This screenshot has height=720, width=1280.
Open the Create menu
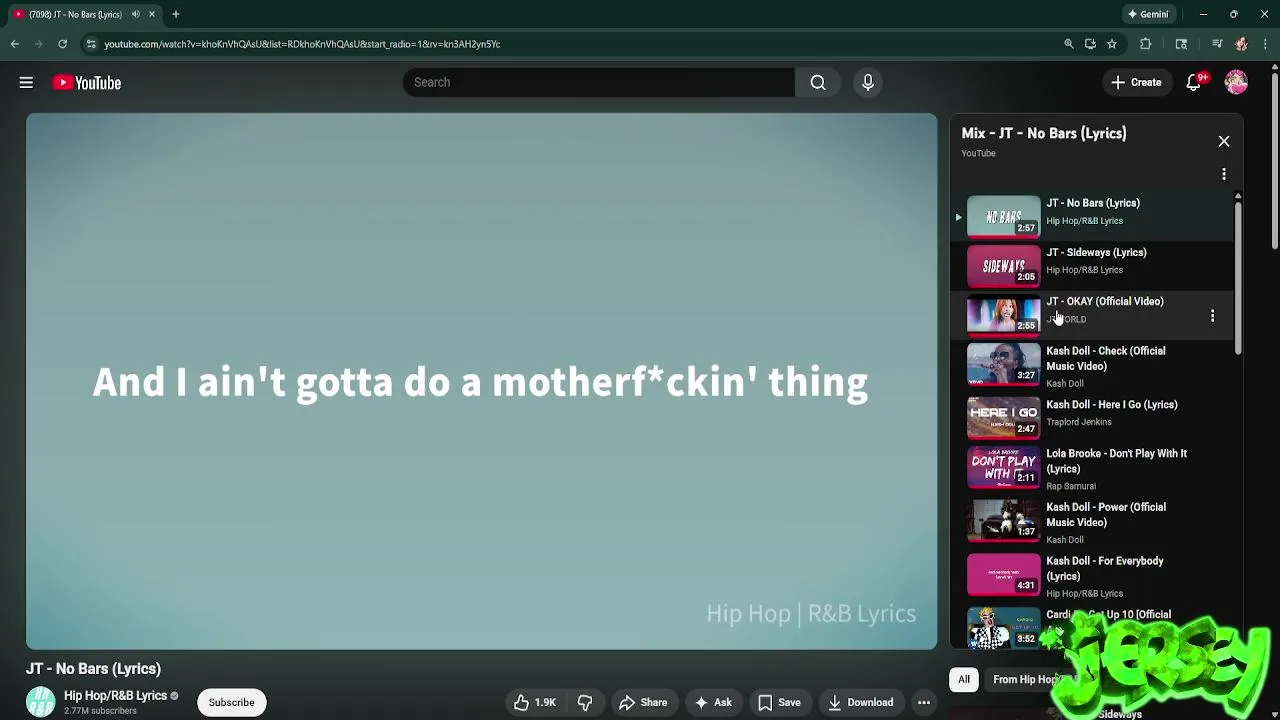[1136, 82]
